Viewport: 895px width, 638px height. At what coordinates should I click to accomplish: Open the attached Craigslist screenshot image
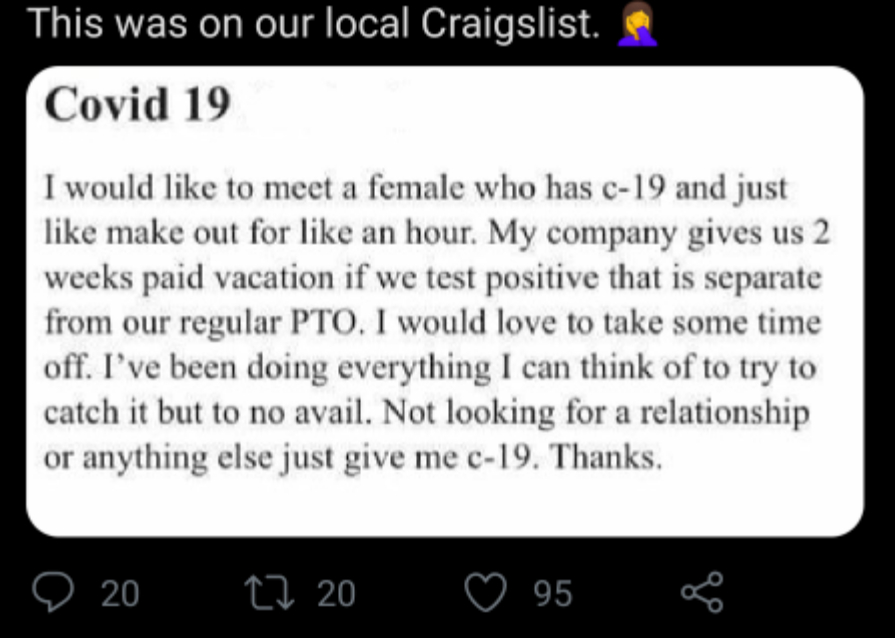[x=445, y=301]
